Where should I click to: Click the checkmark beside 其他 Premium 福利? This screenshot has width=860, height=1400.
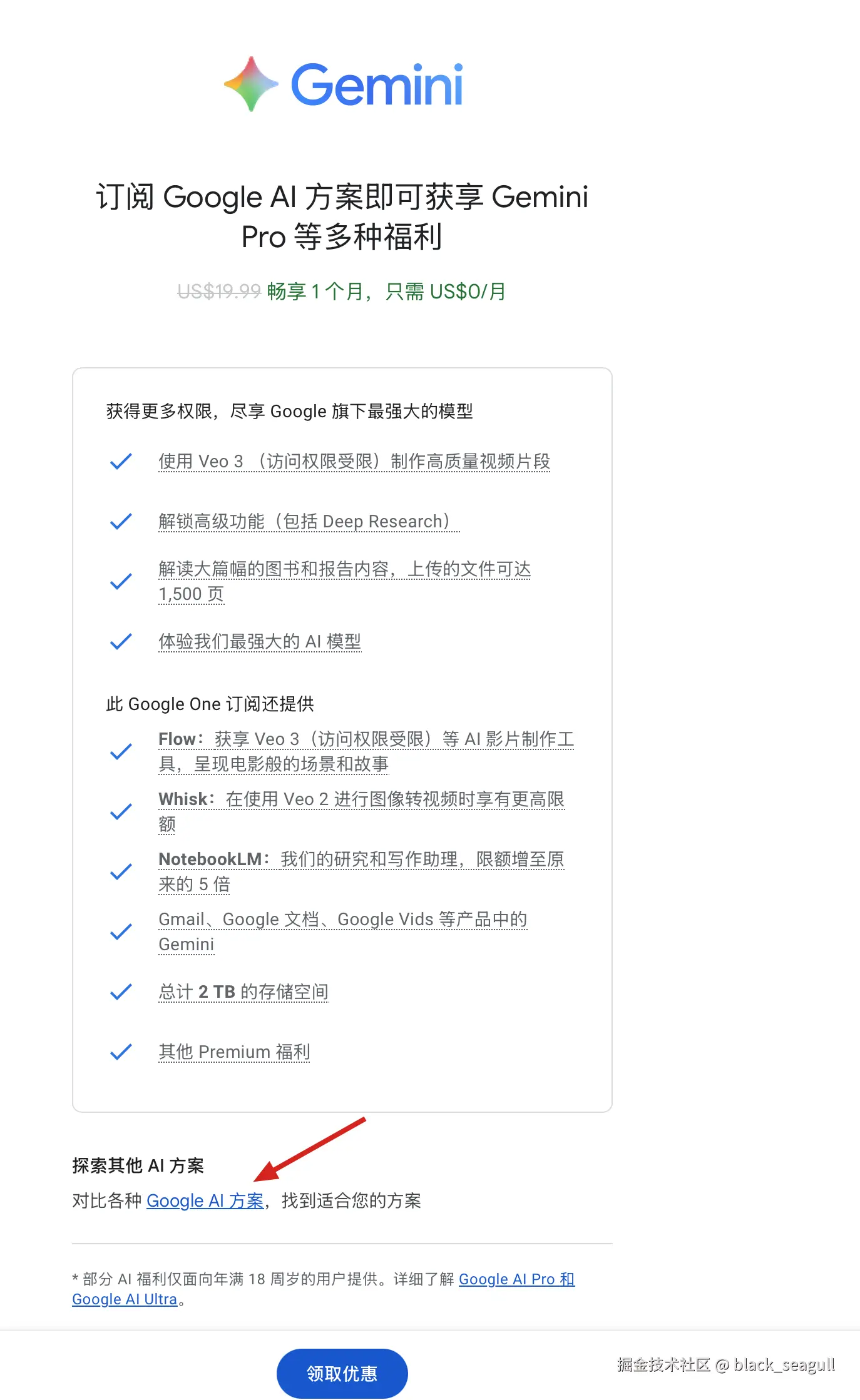(121, 1052)
